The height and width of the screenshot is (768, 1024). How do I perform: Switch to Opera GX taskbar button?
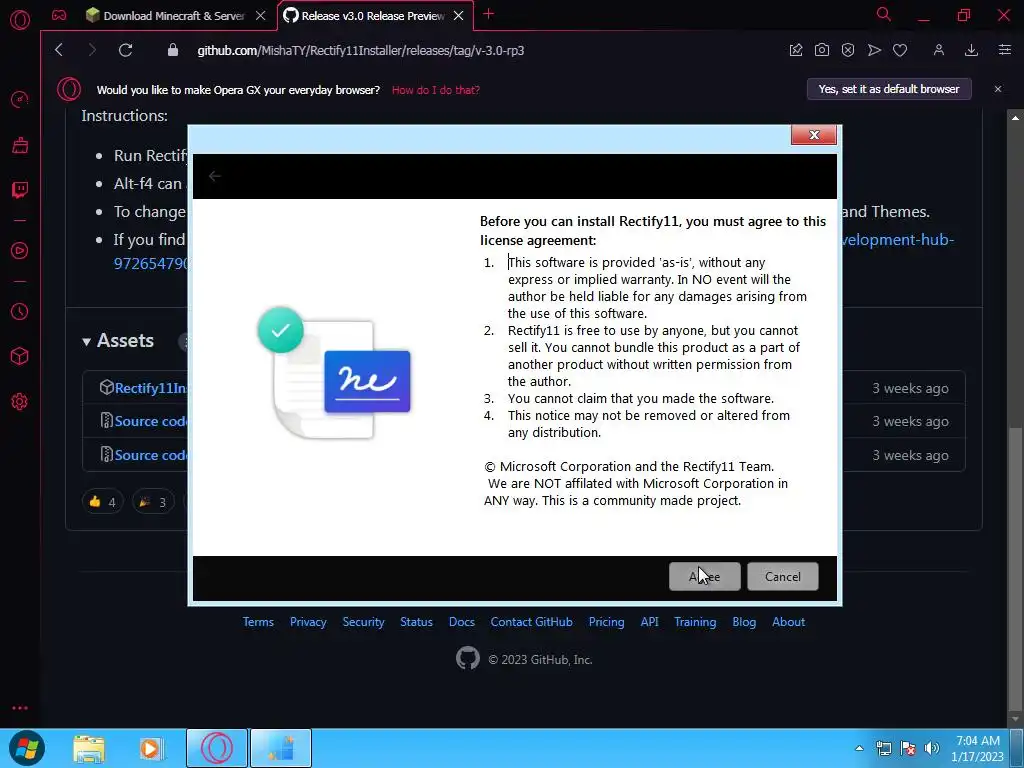(217, 748)
